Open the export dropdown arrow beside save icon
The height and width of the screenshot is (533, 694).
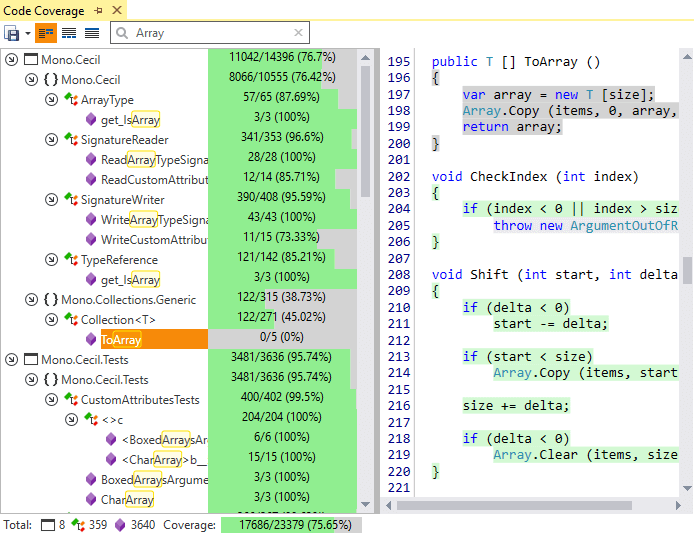[x=27, y=33]
